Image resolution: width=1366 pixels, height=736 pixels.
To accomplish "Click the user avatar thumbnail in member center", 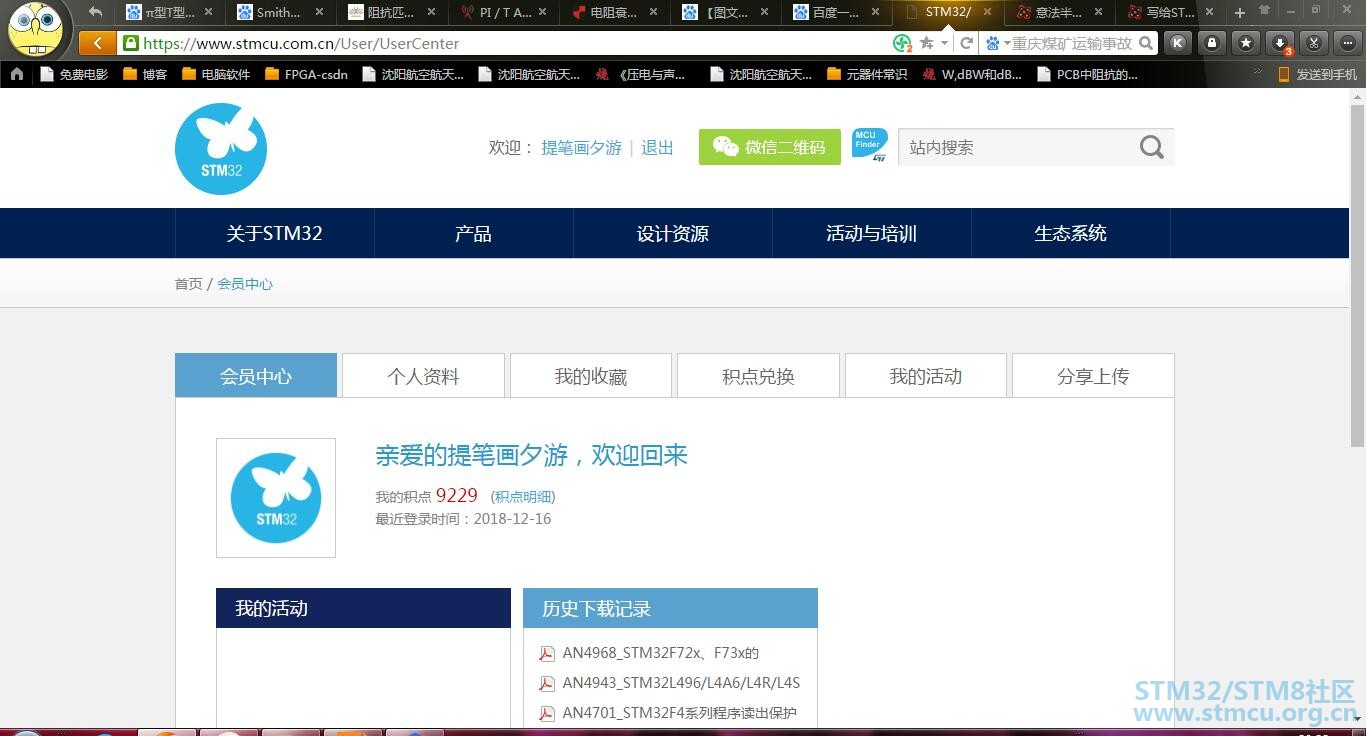I will pos(276,498).
